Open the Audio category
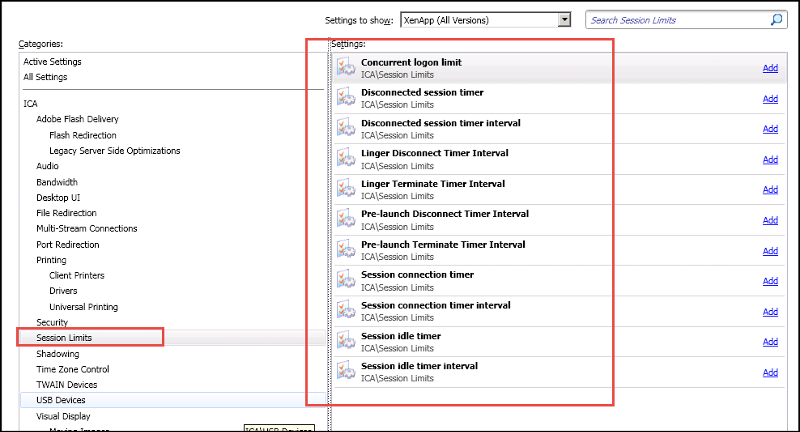The width and height of the screenshot is (800, 432). click(47, 166)
